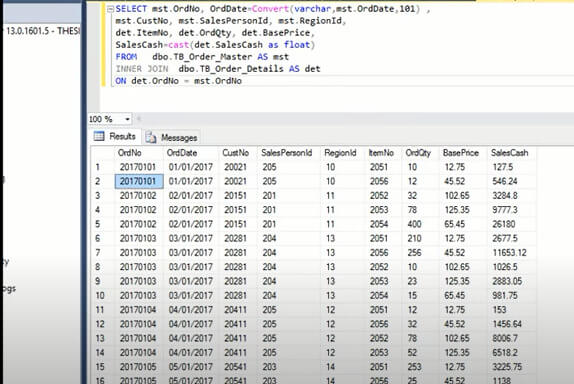Click OrdDate 02/01/2017 in row 3

pos(191,196)
